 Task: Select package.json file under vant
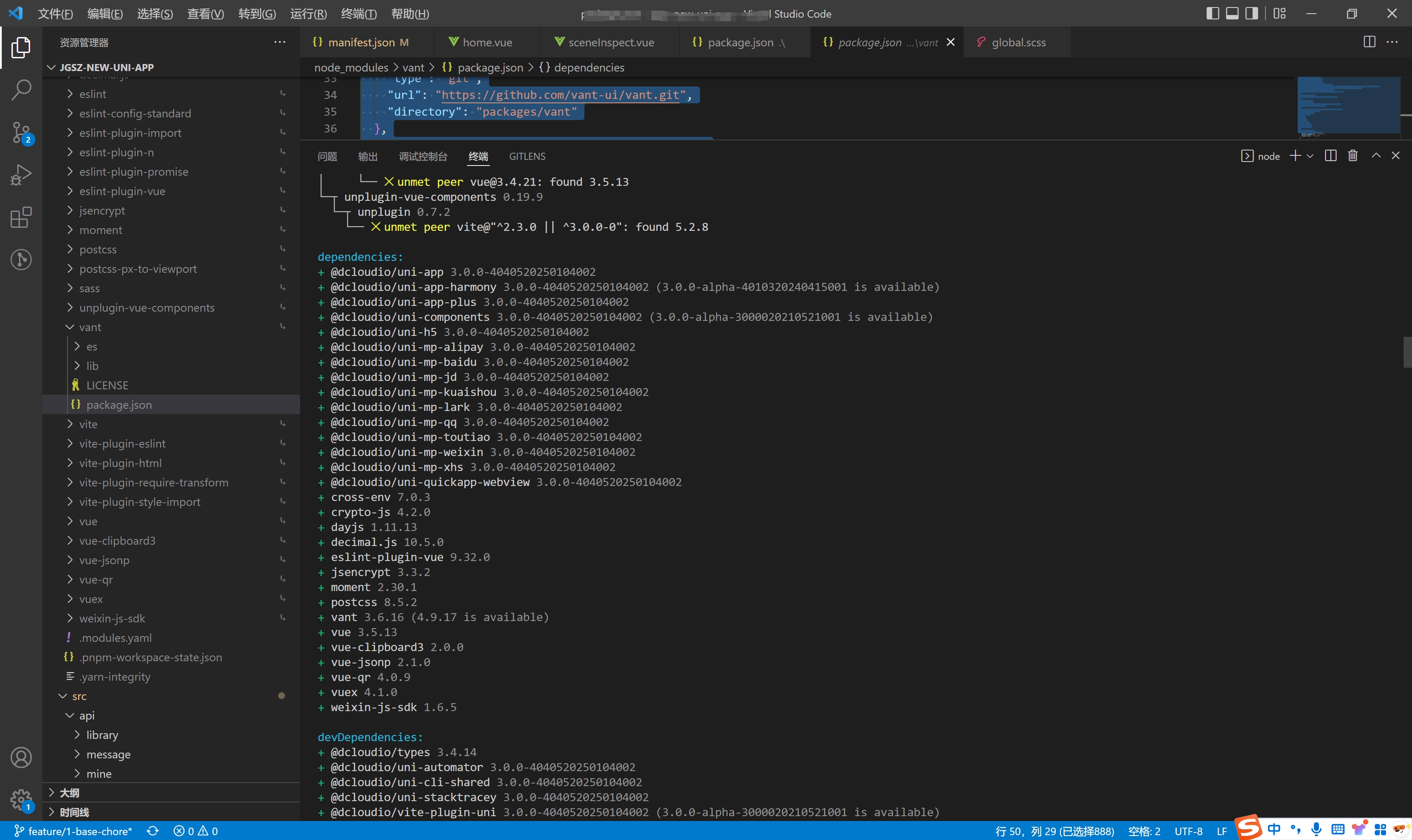(171, 404)
